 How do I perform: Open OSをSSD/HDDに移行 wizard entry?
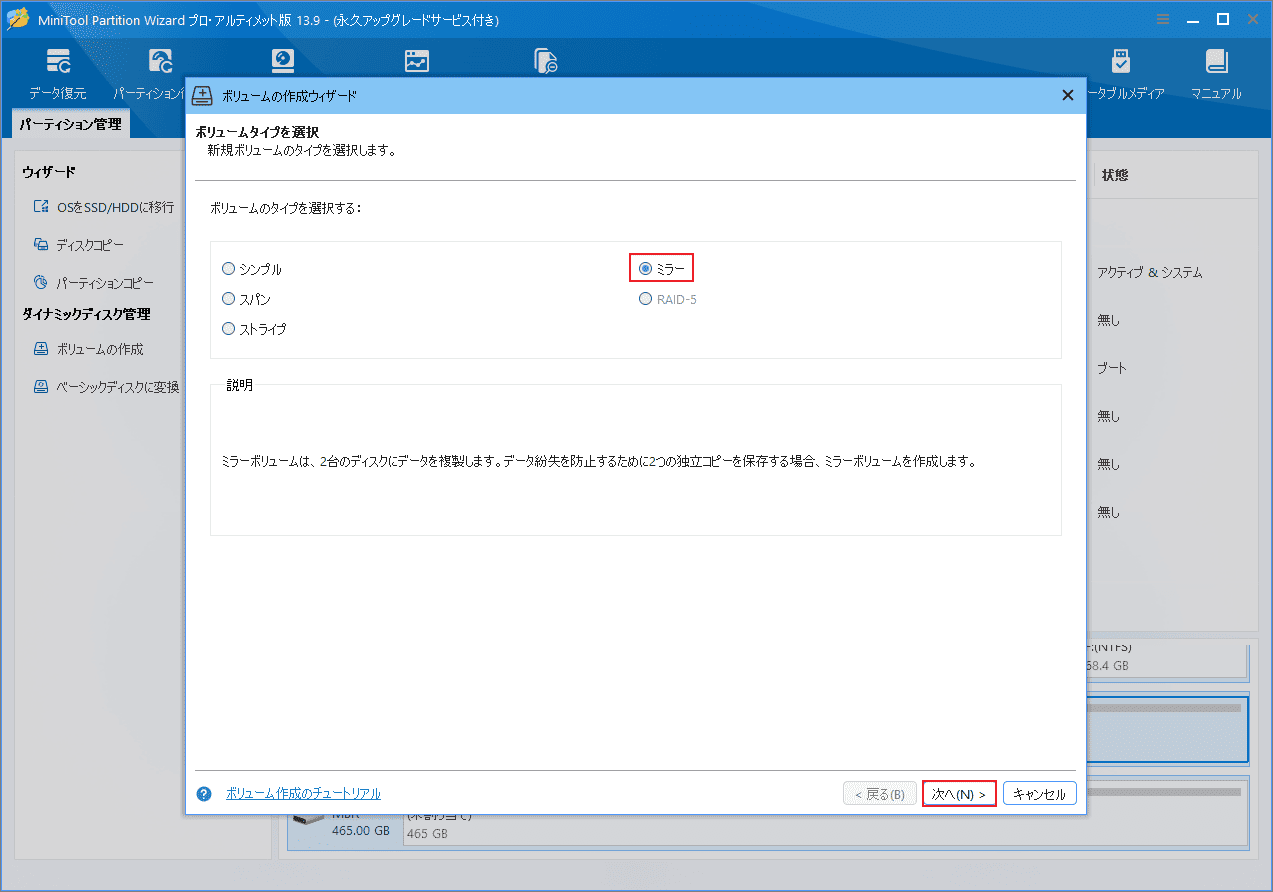[x=116, y=207]
